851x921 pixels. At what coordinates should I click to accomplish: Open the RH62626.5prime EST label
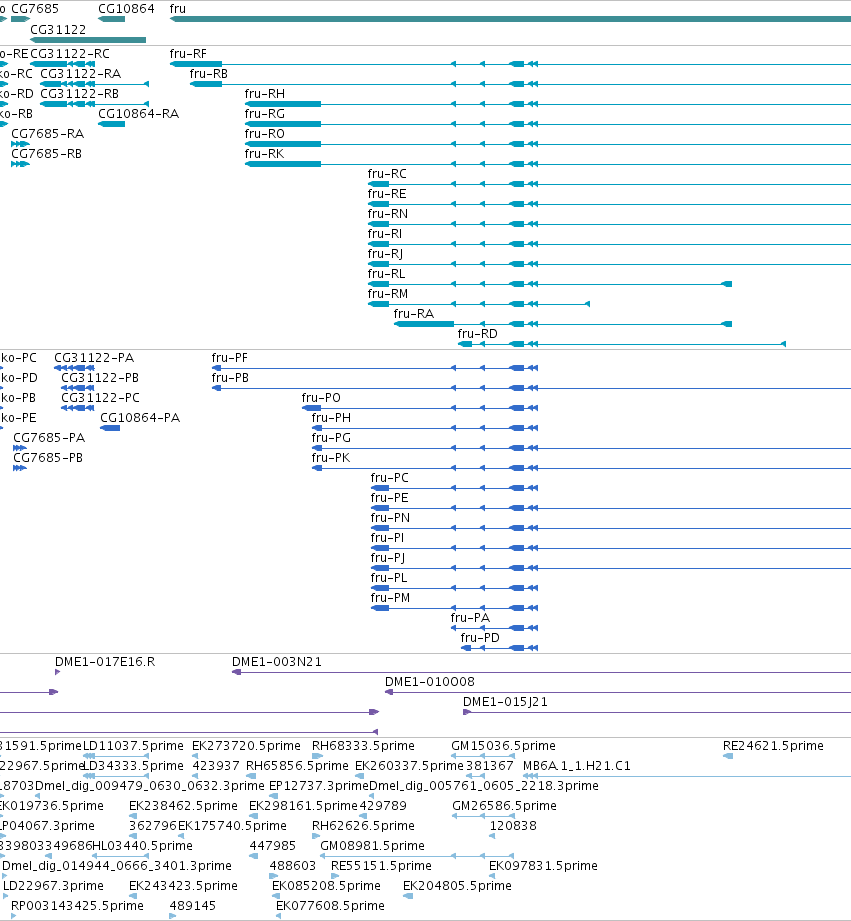pyautogui.click(x=363, y=825)
